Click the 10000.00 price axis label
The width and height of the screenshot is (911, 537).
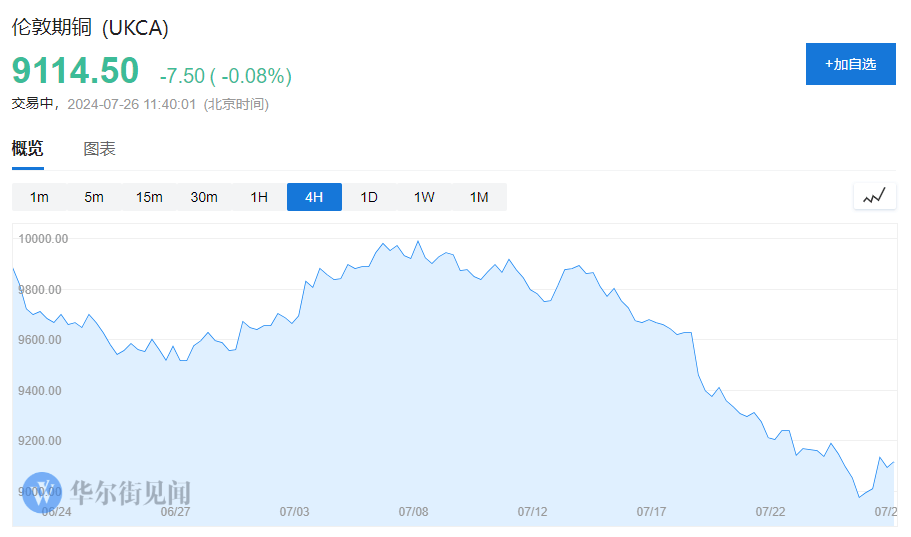point(42,239)
